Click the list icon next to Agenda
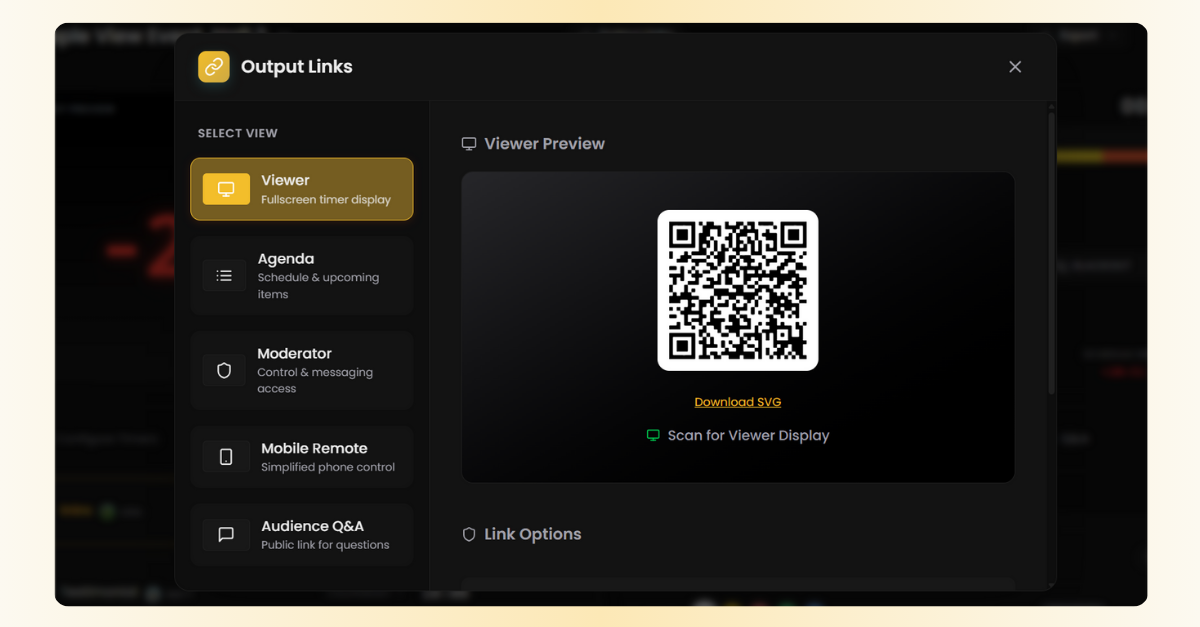Screen dimensions: 1200x627 (x=224, y=275)
